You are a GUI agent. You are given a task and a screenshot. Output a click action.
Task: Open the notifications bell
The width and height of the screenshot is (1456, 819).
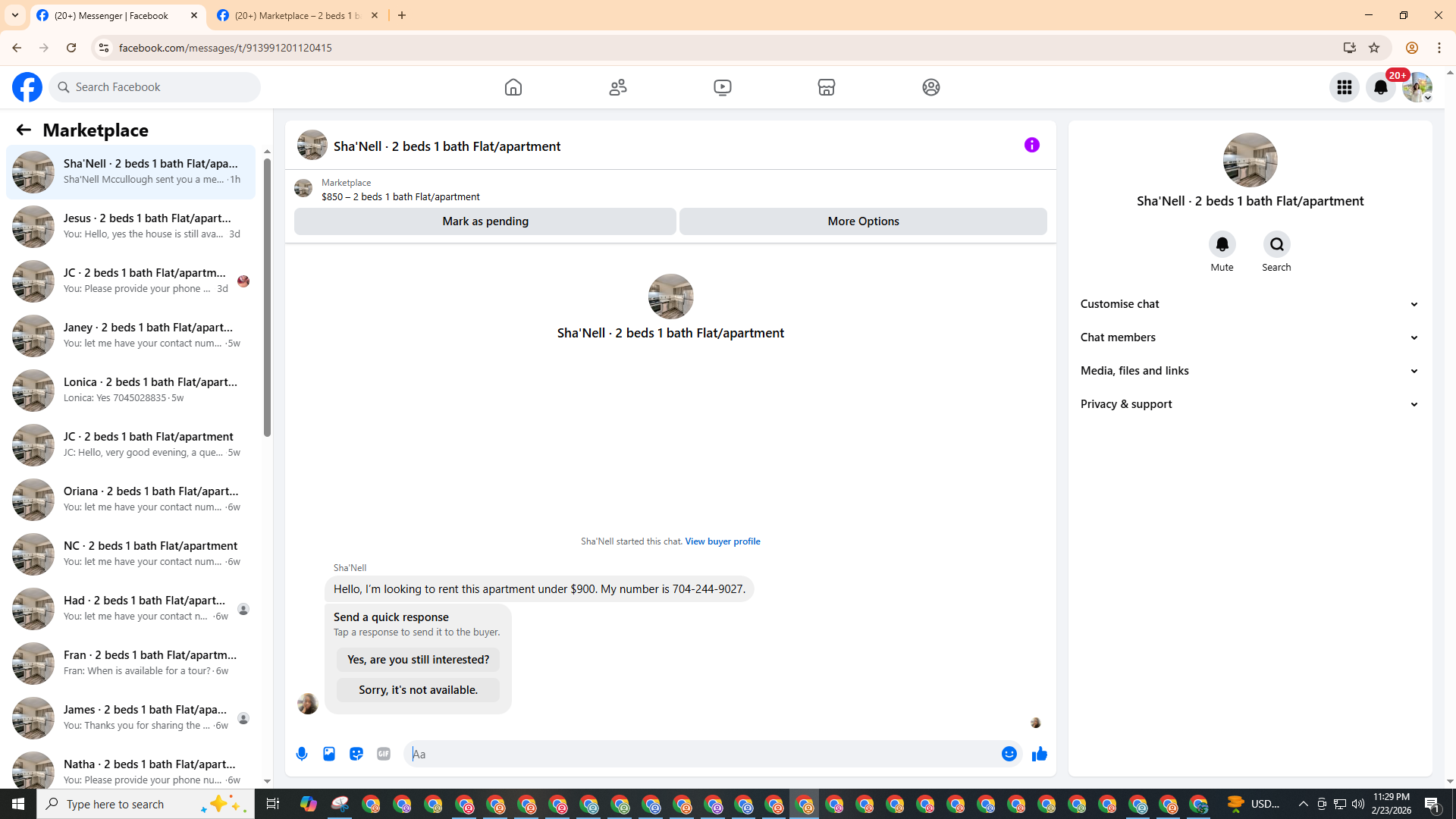pos(1381,87)
